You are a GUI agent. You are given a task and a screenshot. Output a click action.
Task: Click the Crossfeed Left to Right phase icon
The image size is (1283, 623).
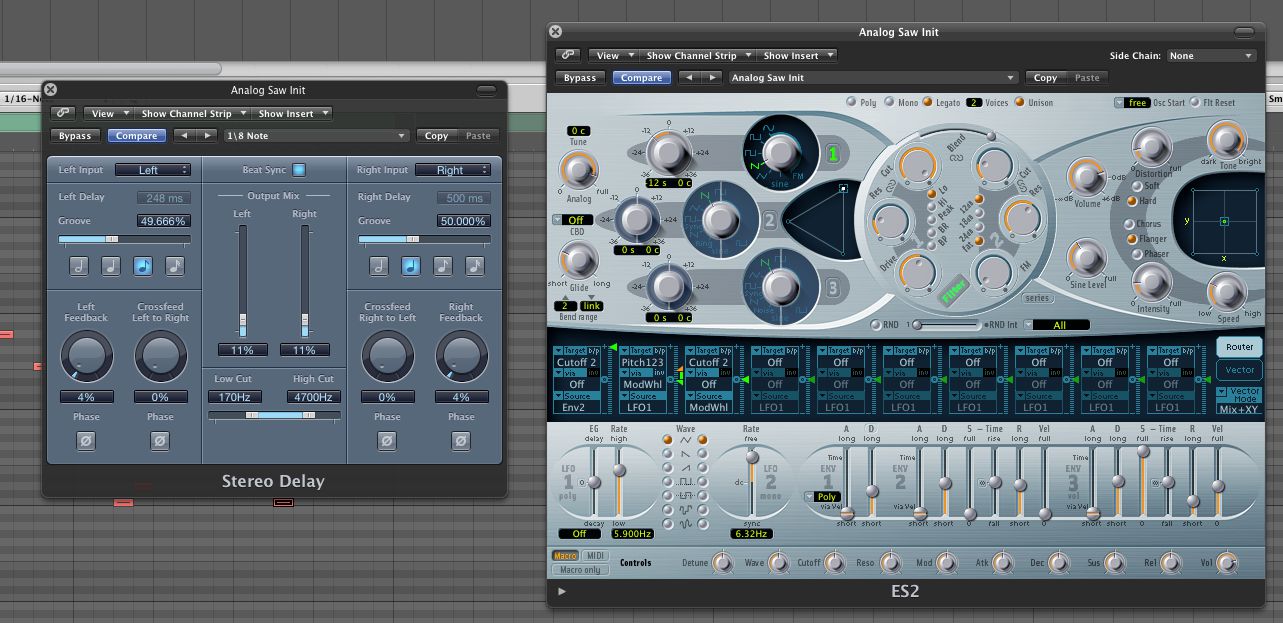pos(160,440)
